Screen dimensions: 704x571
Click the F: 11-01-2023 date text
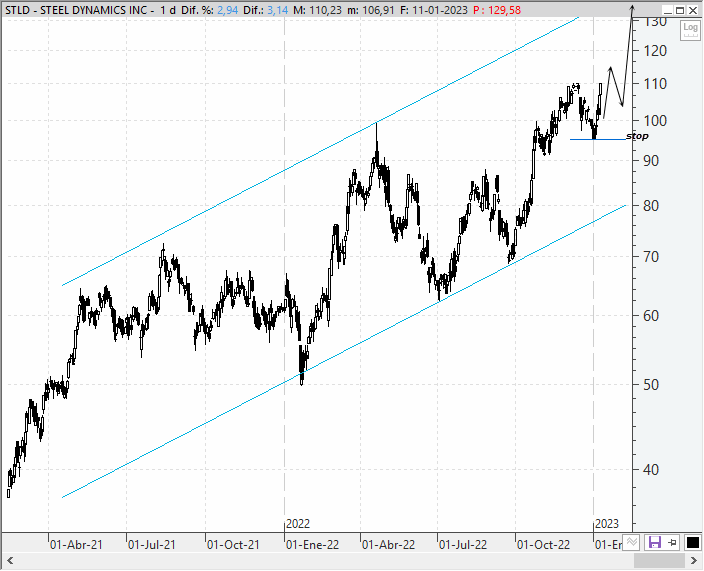(x=434, y=10)
